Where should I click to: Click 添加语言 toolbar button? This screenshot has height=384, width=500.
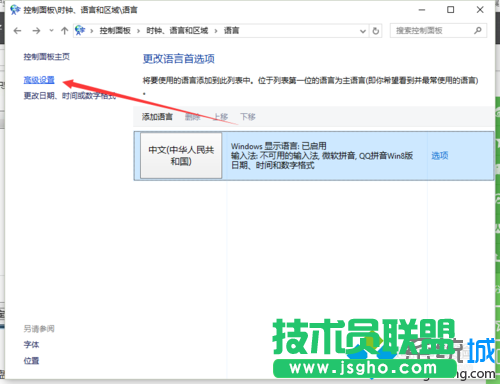(157, 117)
